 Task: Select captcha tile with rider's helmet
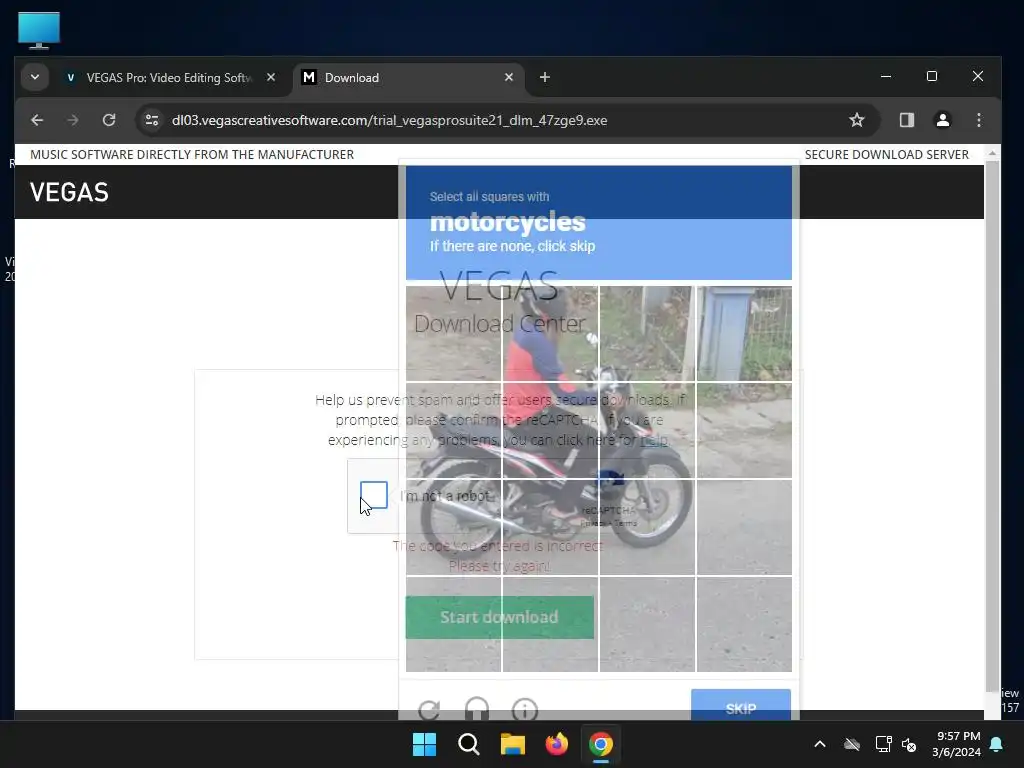(x=550, y=333)
